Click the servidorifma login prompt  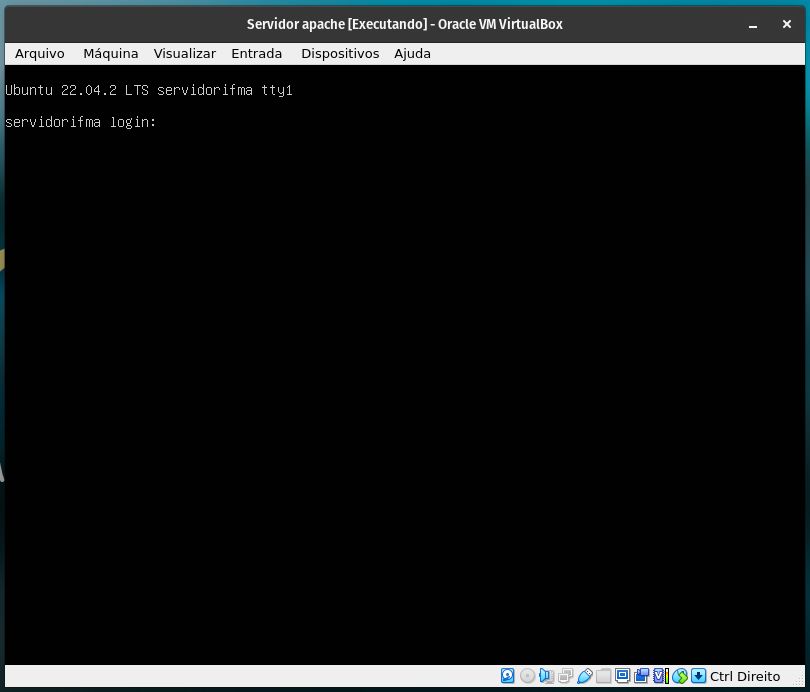82,122
